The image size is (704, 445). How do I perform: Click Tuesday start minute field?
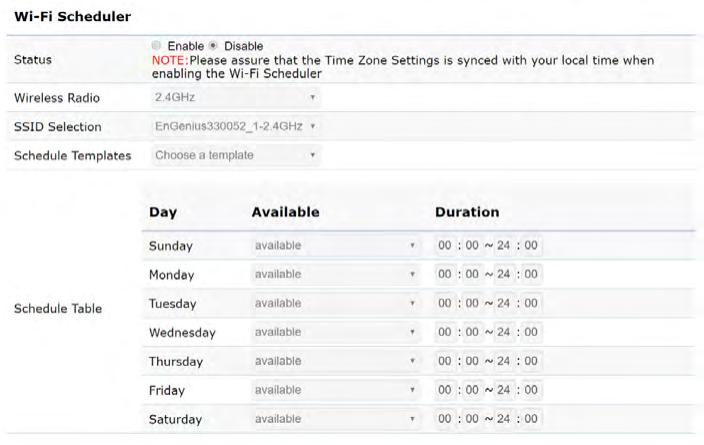coord(472,303)
